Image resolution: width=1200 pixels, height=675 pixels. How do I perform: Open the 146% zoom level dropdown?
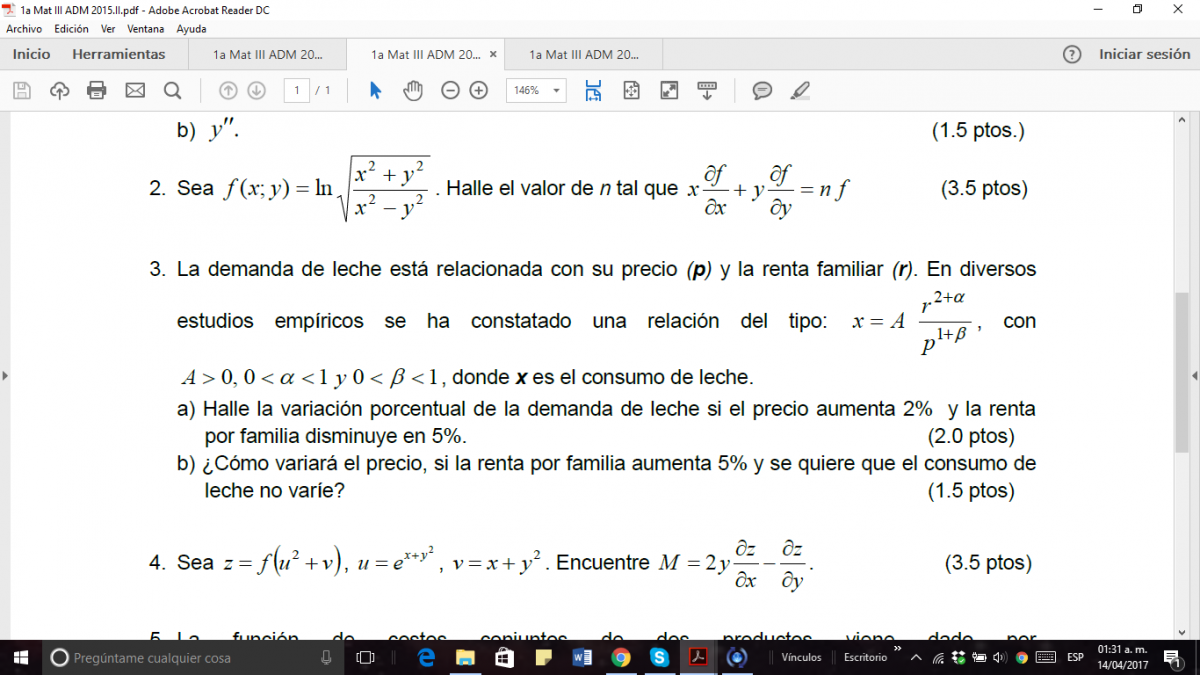pyautogui.click(x=537, y=91)
